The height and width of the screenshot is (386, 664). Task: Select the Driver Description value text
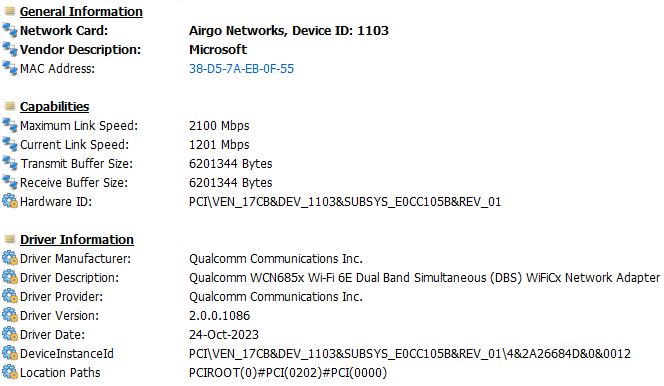pyautogui.click(x=424, y=278)
